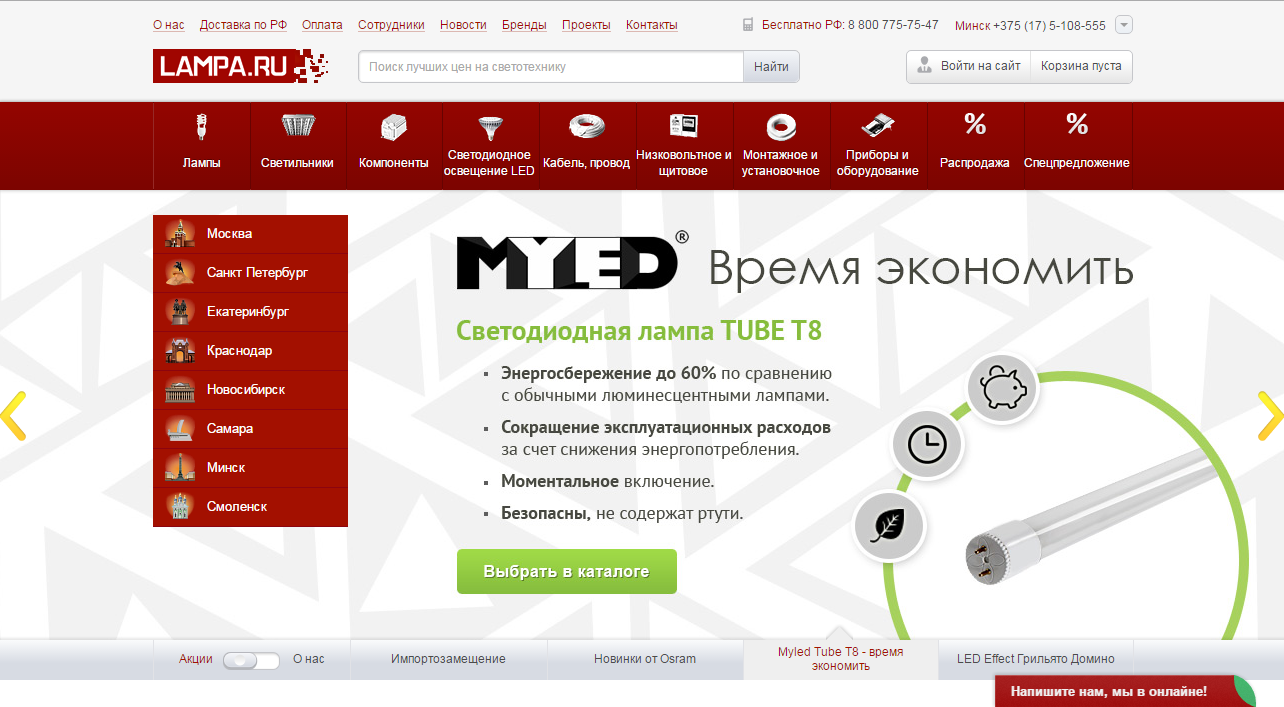Click the Светильники fixture icon

tap(298, 126)
